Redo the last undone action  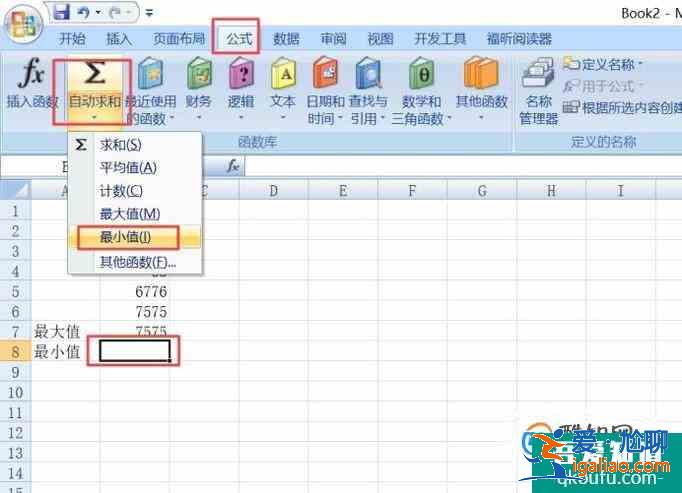tap(115, 13)
